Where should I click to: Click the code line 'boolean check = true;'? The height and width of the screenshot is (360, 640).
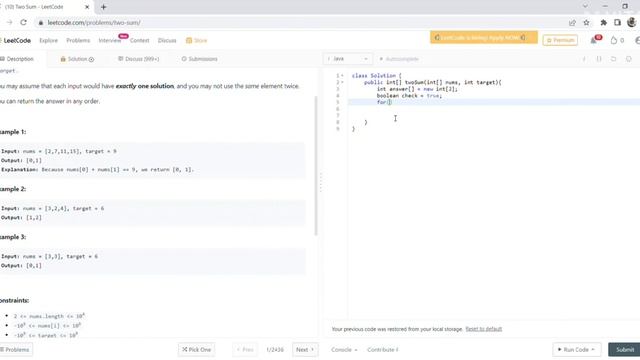409,96
